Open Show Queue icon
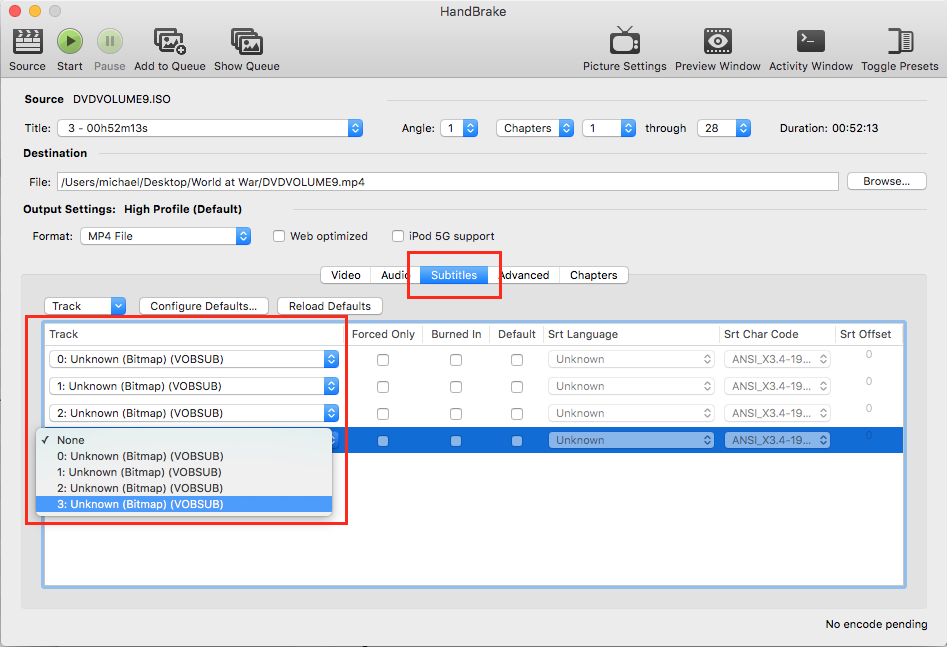 [x=246, y=42]
